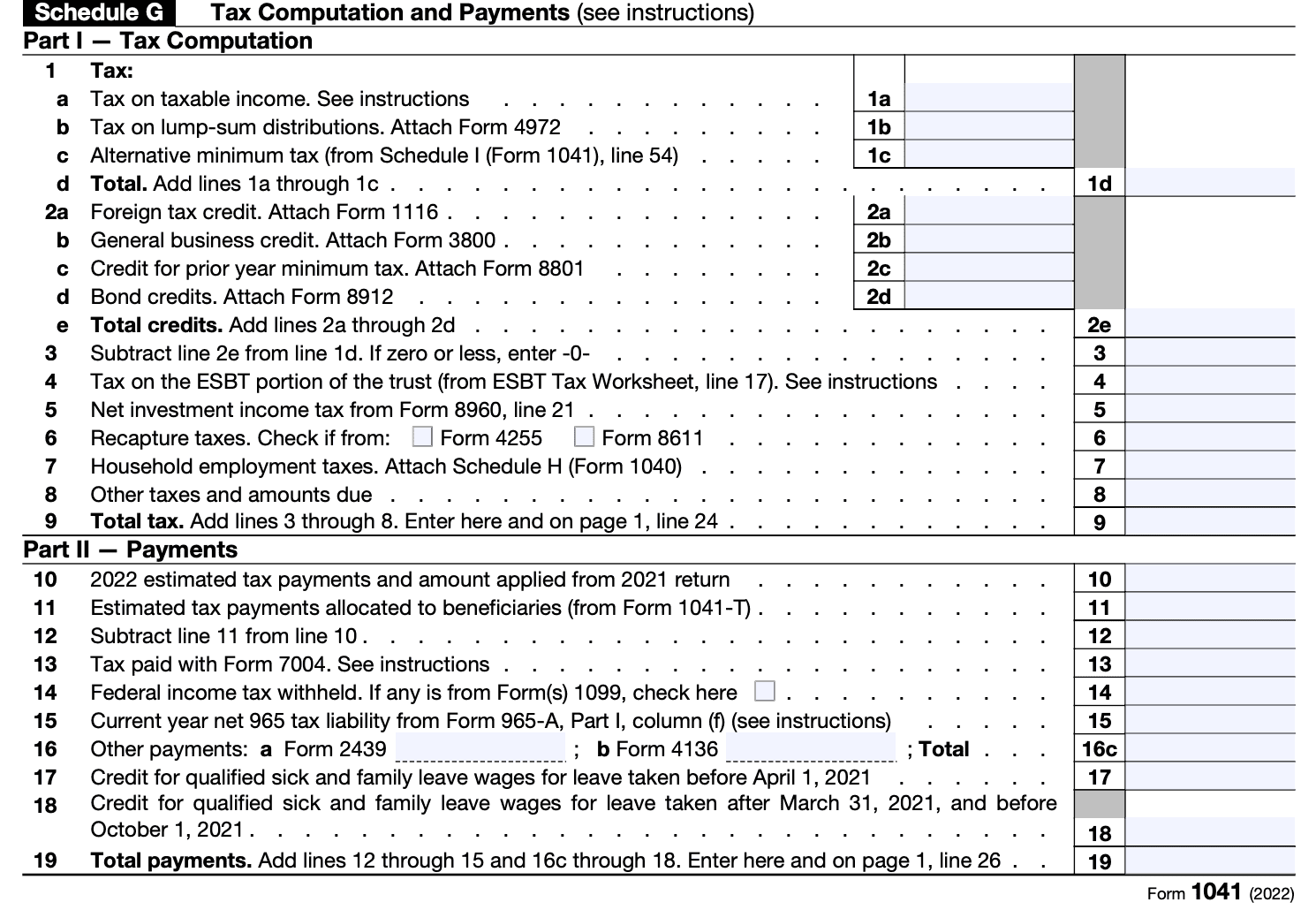1316x910 pixels.
Task: Click line 1c alternative minimum tax field
Action: 987,155
